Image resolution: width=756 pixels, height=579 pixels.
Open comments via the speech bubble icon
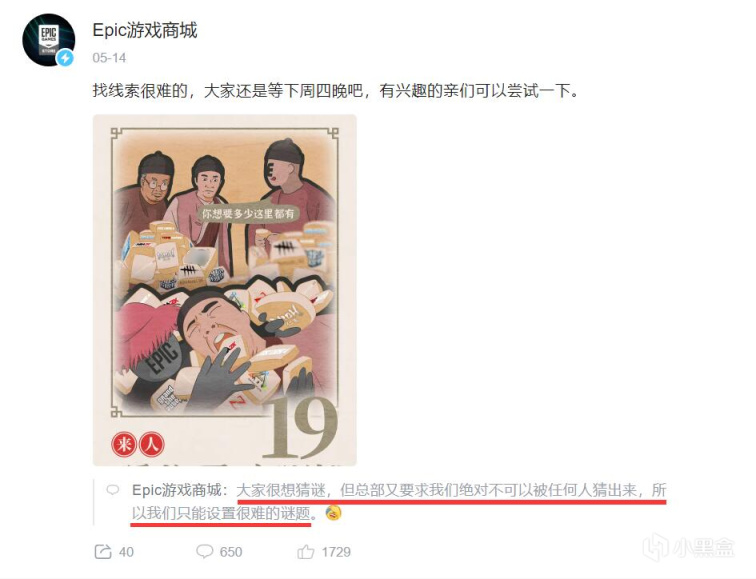coord(204,552)
